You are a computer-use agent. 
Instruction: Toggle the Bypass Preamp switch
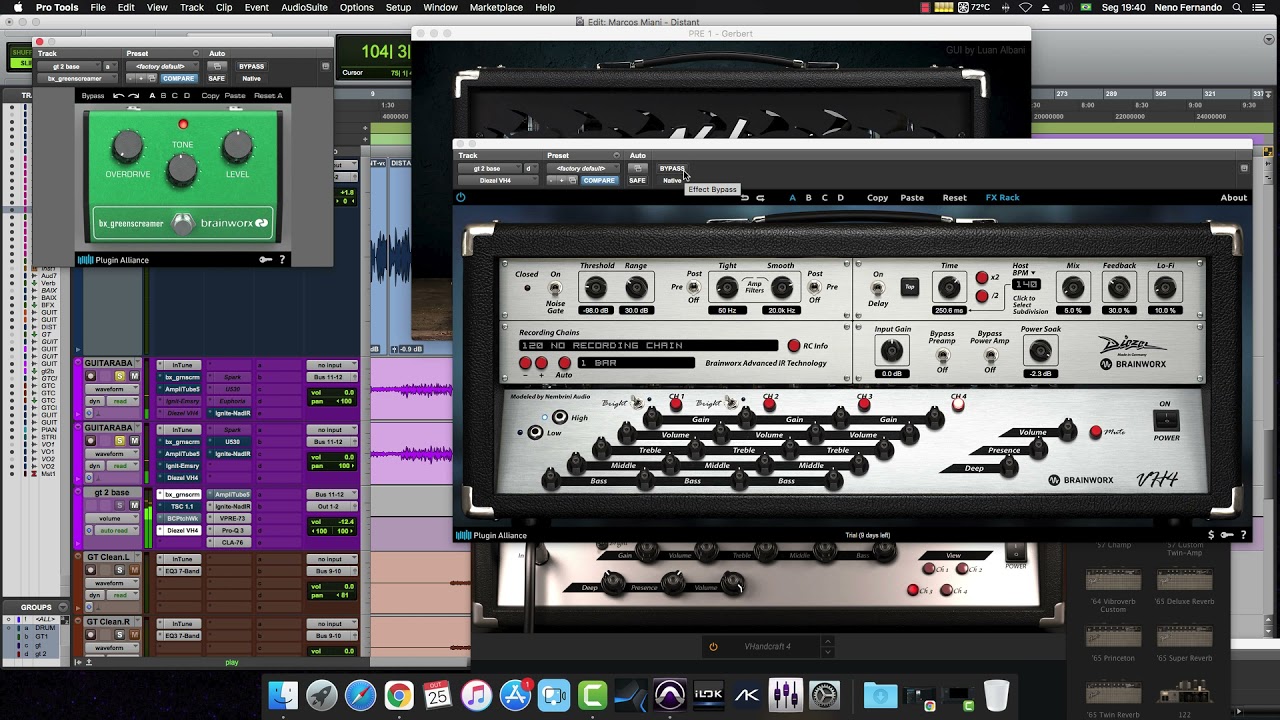942,354
